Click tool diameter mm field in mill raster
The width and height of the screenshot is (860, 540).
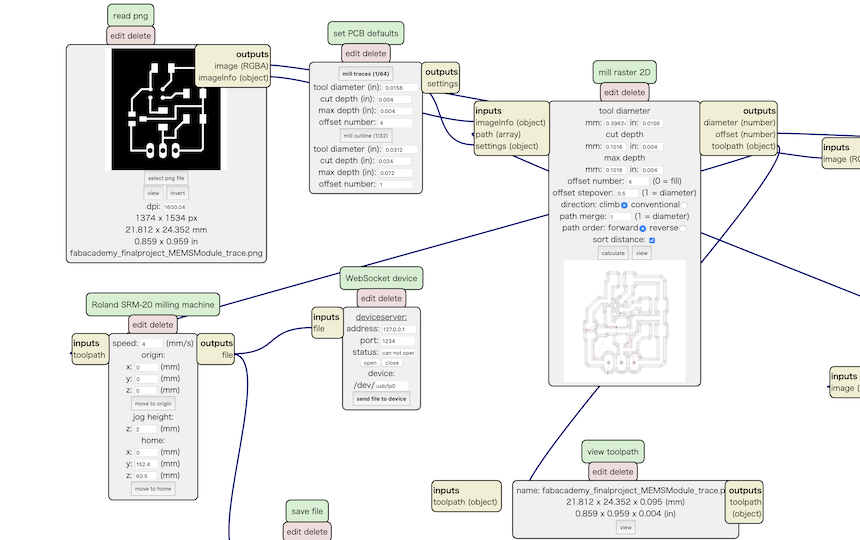pyautogui.click(x=615, y=124)
